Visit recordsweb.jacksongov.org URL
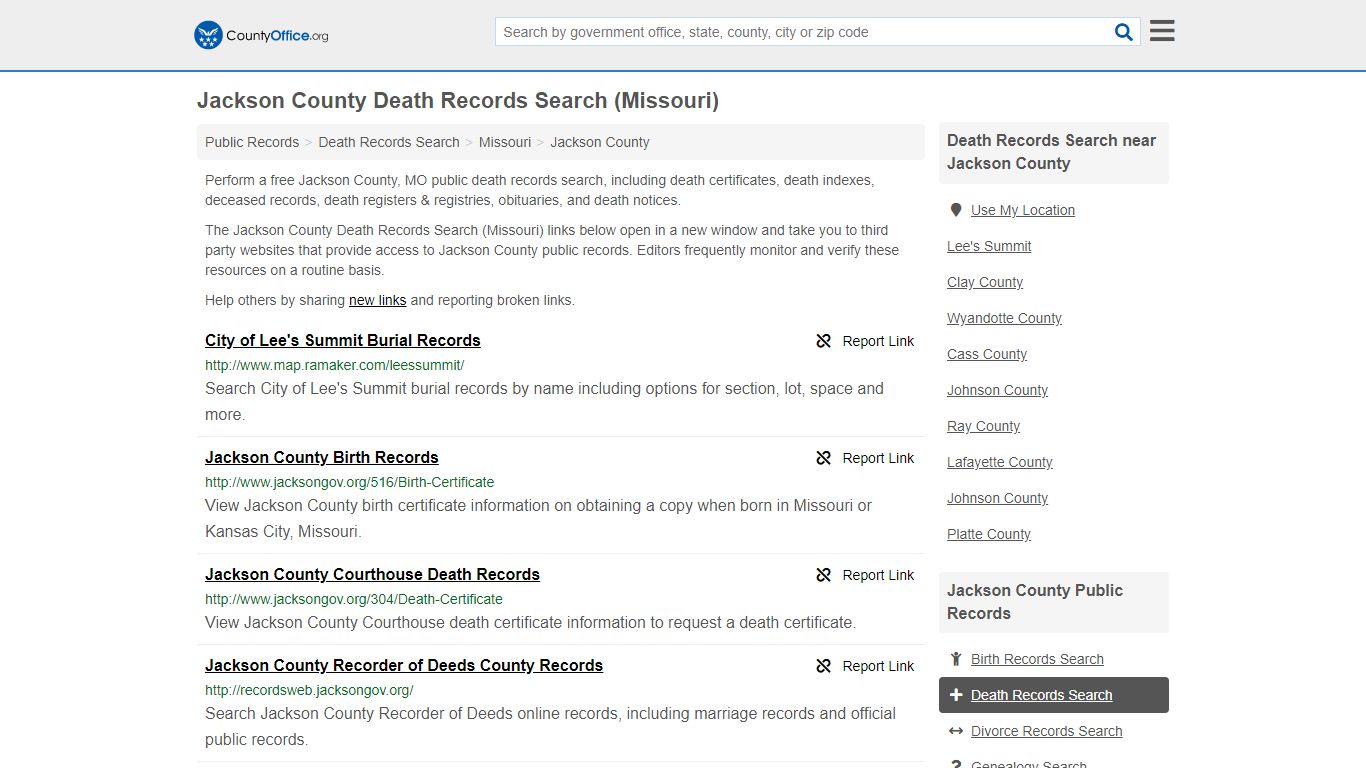This screenshot has width=1366, height=768. [x=309, y=690]
